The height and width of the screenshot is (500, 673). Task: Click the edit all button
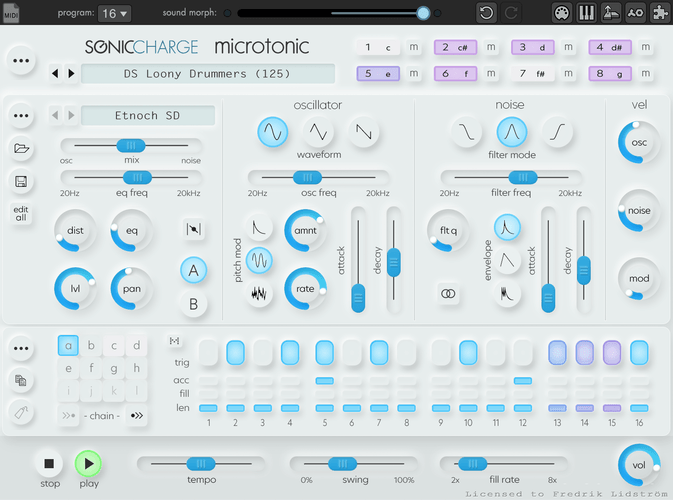pos(21,213)
